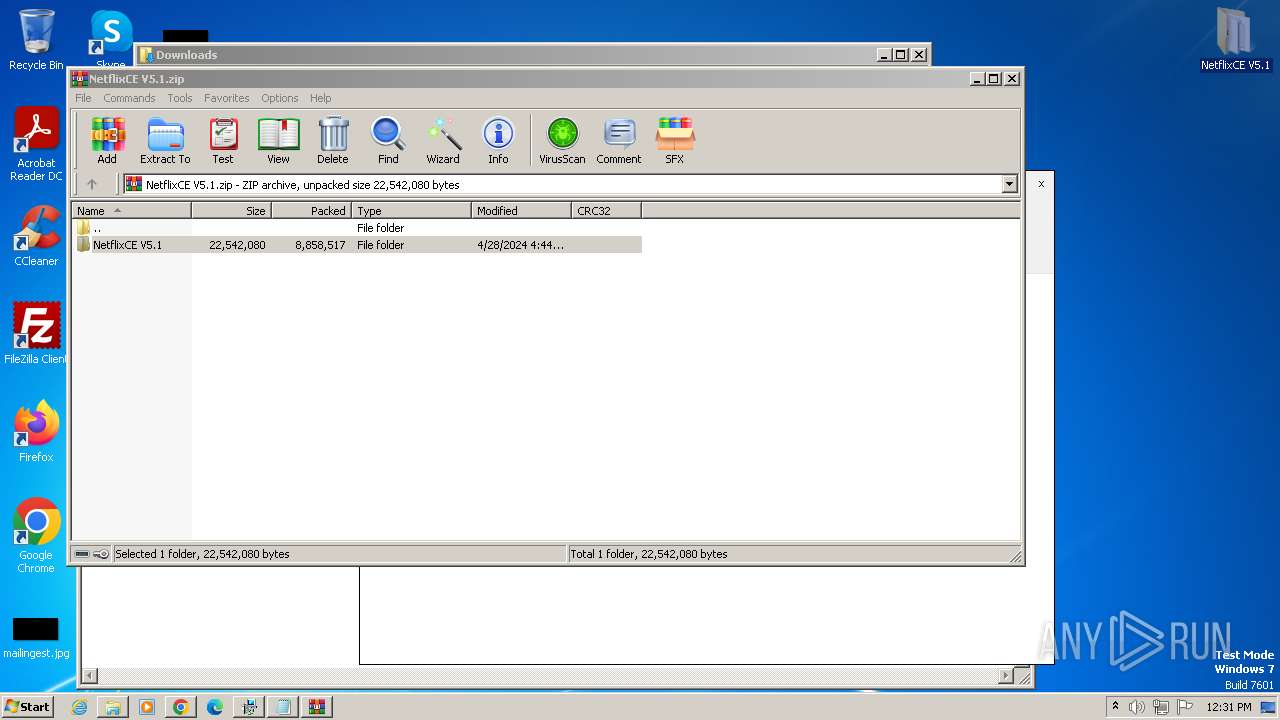
Task: Sort by the Type column header
Action: coord(411,211)
